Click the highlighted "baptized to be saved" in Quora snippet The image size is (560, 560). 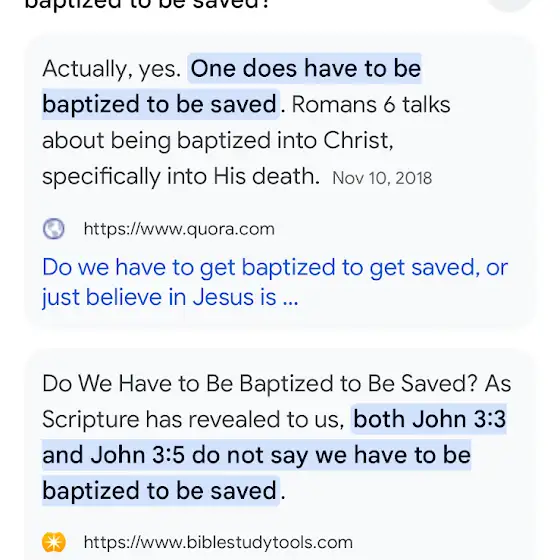pos(160,104)
